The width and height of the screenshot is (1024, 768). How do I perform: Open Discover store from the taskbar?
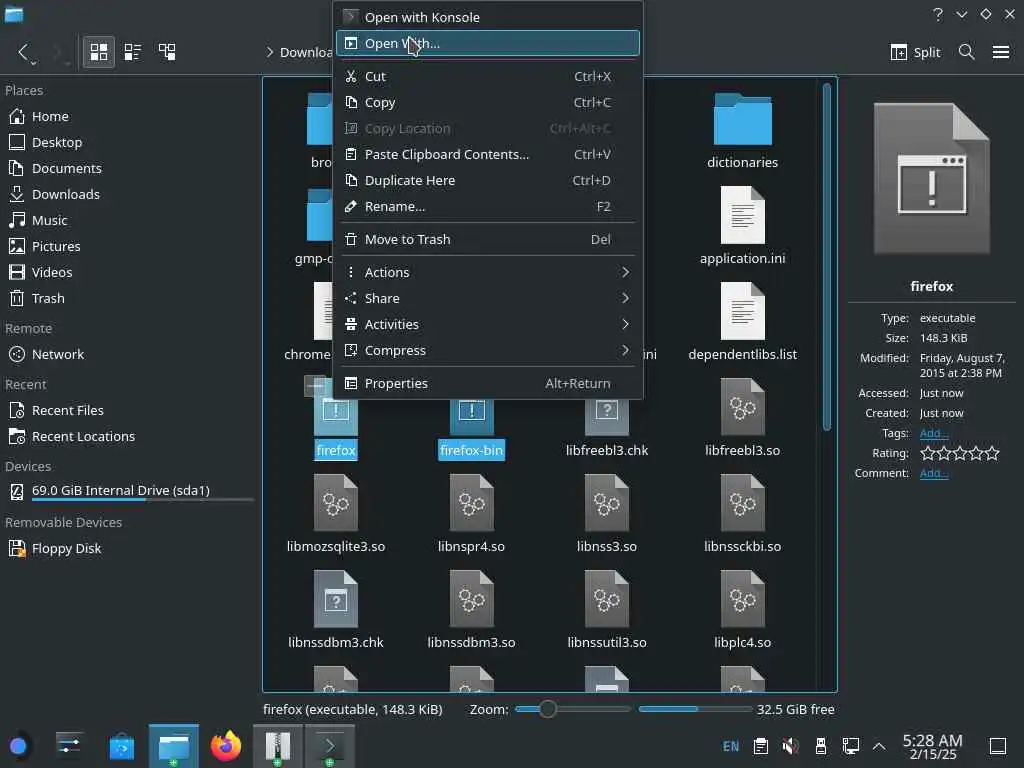pyautogui.click(x=121, y=746)
